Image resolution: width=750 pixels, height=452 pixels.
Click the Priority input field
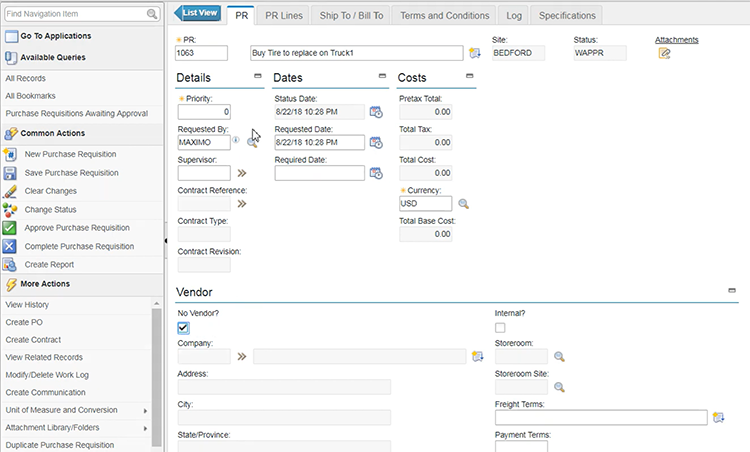(x=204, y=112)
